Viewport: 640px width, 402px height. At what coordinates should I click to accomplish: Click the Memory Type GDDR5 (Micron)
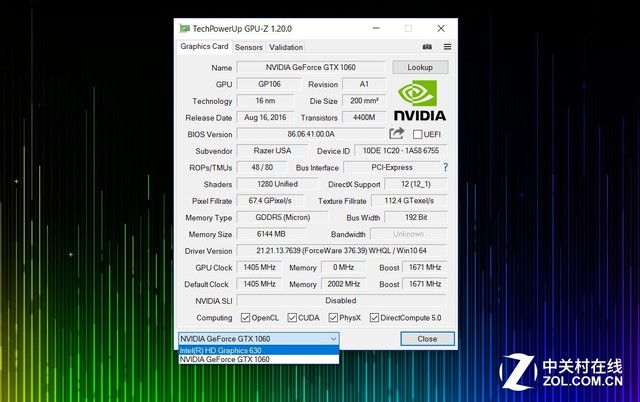click(282, 218)
